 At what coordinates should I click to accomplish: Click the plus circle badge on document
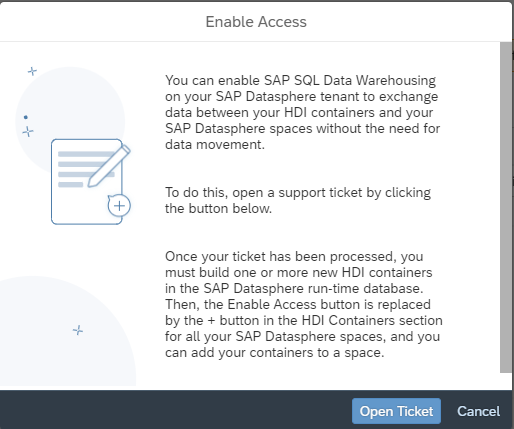(x=119, y=205)
